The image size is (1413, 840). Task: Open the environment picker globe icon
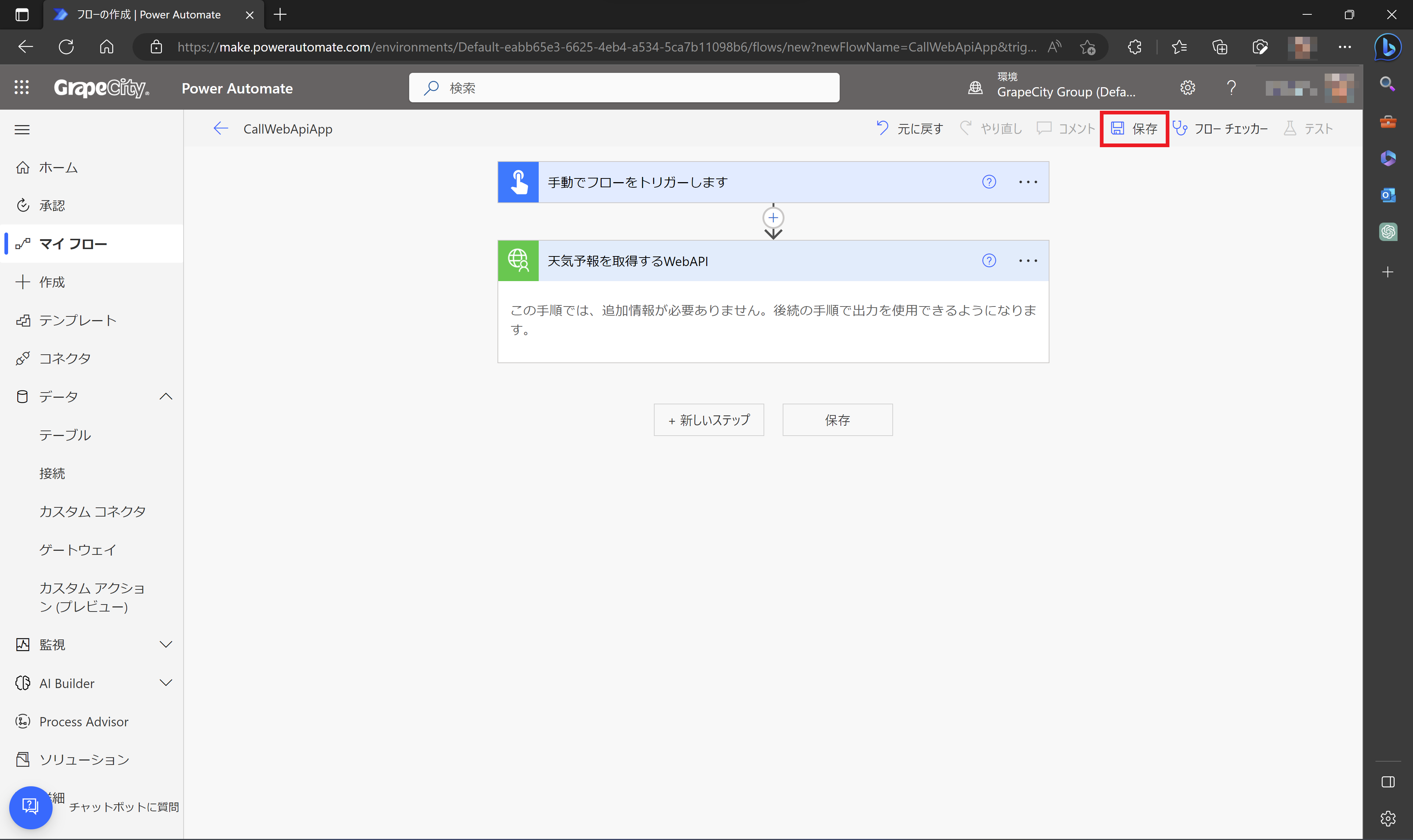975,88
